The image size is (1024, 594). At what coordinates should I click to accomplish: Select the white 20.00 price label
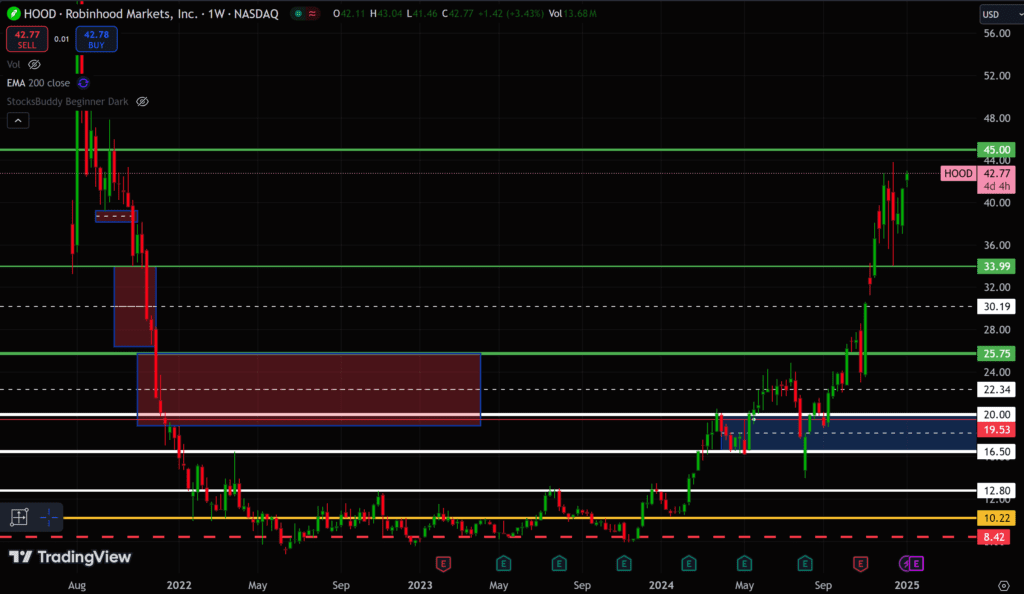pos(996,414)
